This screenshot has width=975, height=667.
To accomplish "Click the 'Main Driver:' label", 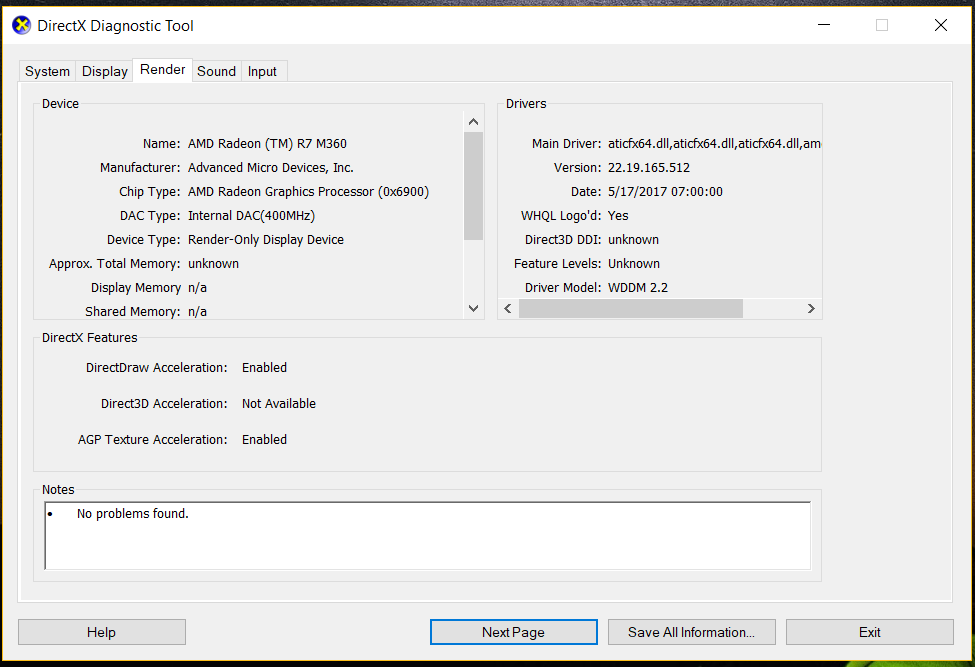I will click(566, 144).
